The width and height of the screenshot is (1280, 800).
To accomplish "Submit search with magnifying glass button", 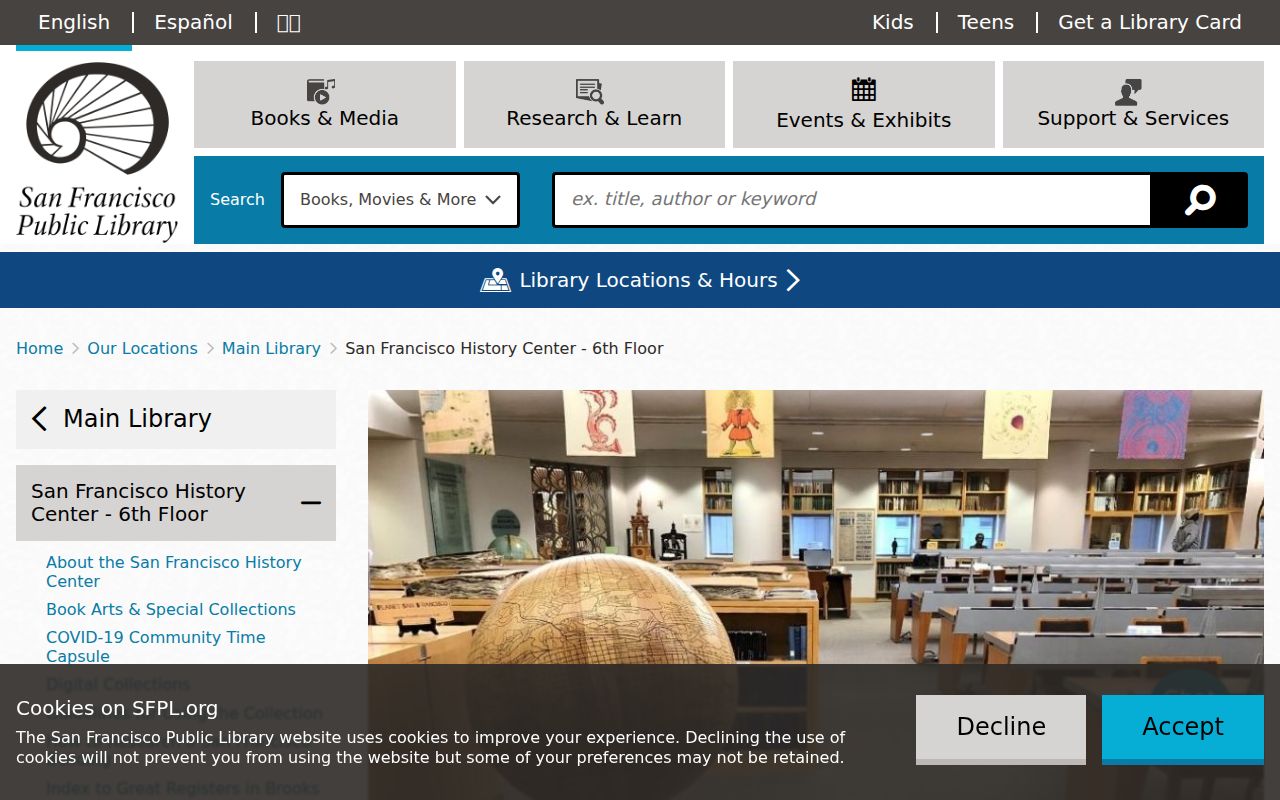I will coord(1199,200).
